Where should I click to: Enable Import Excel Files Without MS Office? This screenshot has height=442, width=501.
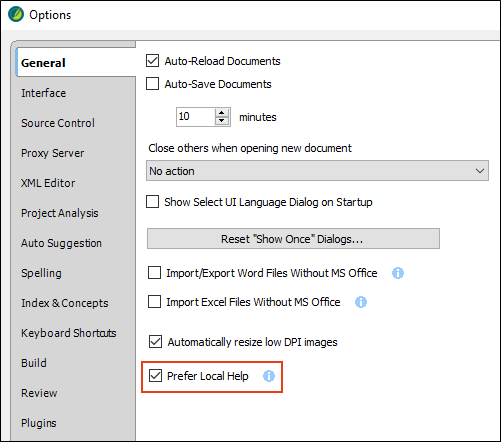pyautogui.click(x=154, y=302)
